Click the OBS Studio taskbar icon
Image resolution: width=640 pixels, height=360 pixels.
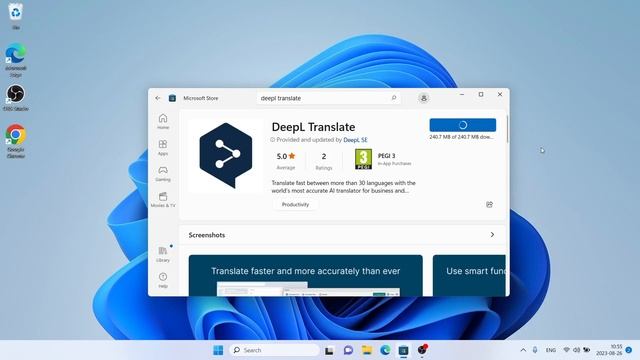click(x=422, y=350)
